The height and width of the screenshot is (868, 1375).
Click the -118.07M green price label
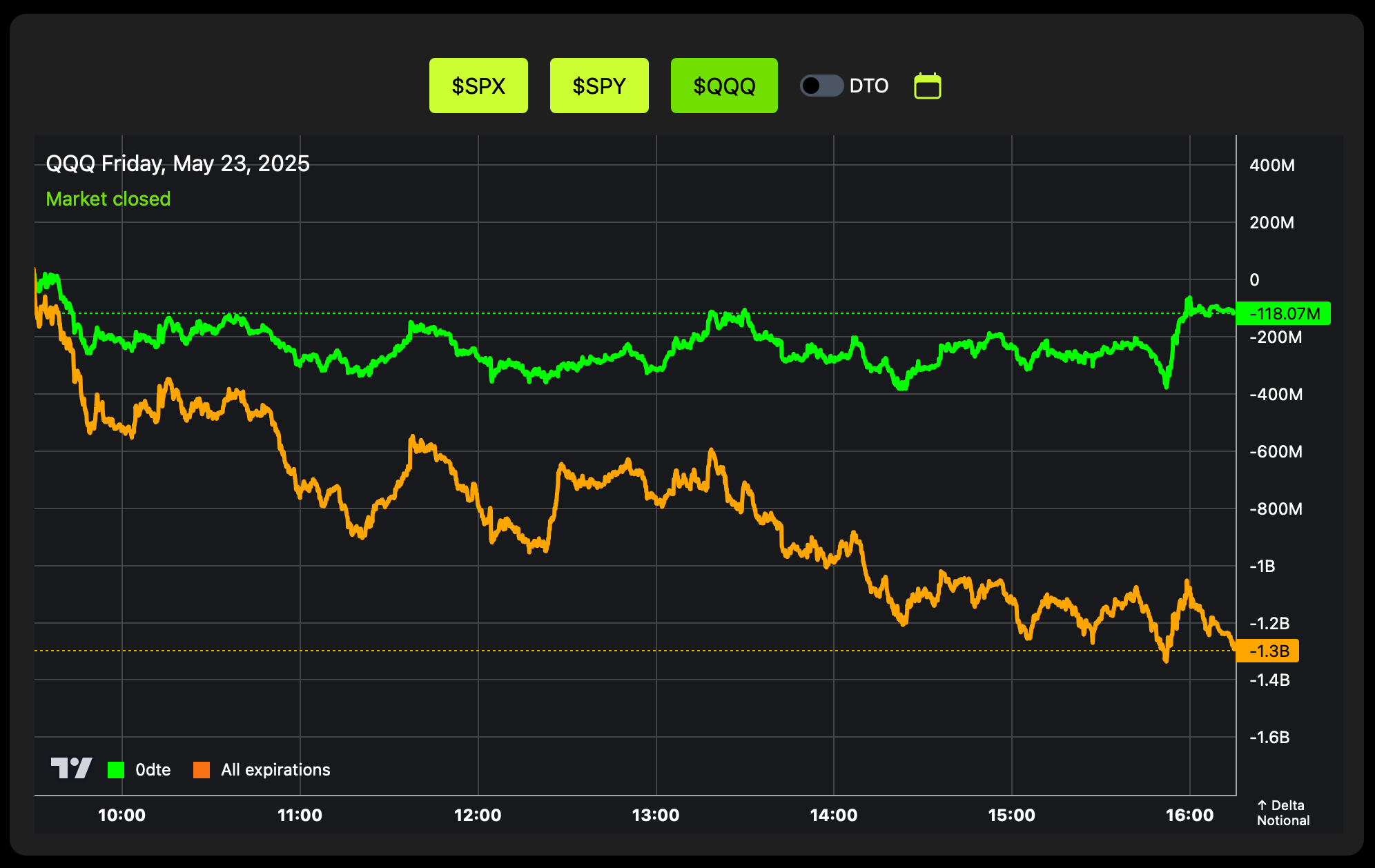pyautogui.click(x=1283, y=314)
